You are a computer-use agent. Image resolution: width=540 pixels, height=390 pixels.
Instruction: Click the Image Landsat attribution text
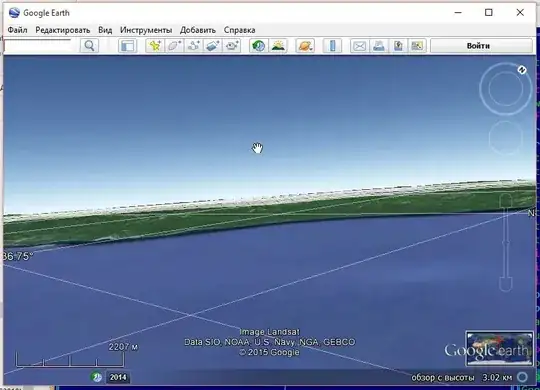270,332
